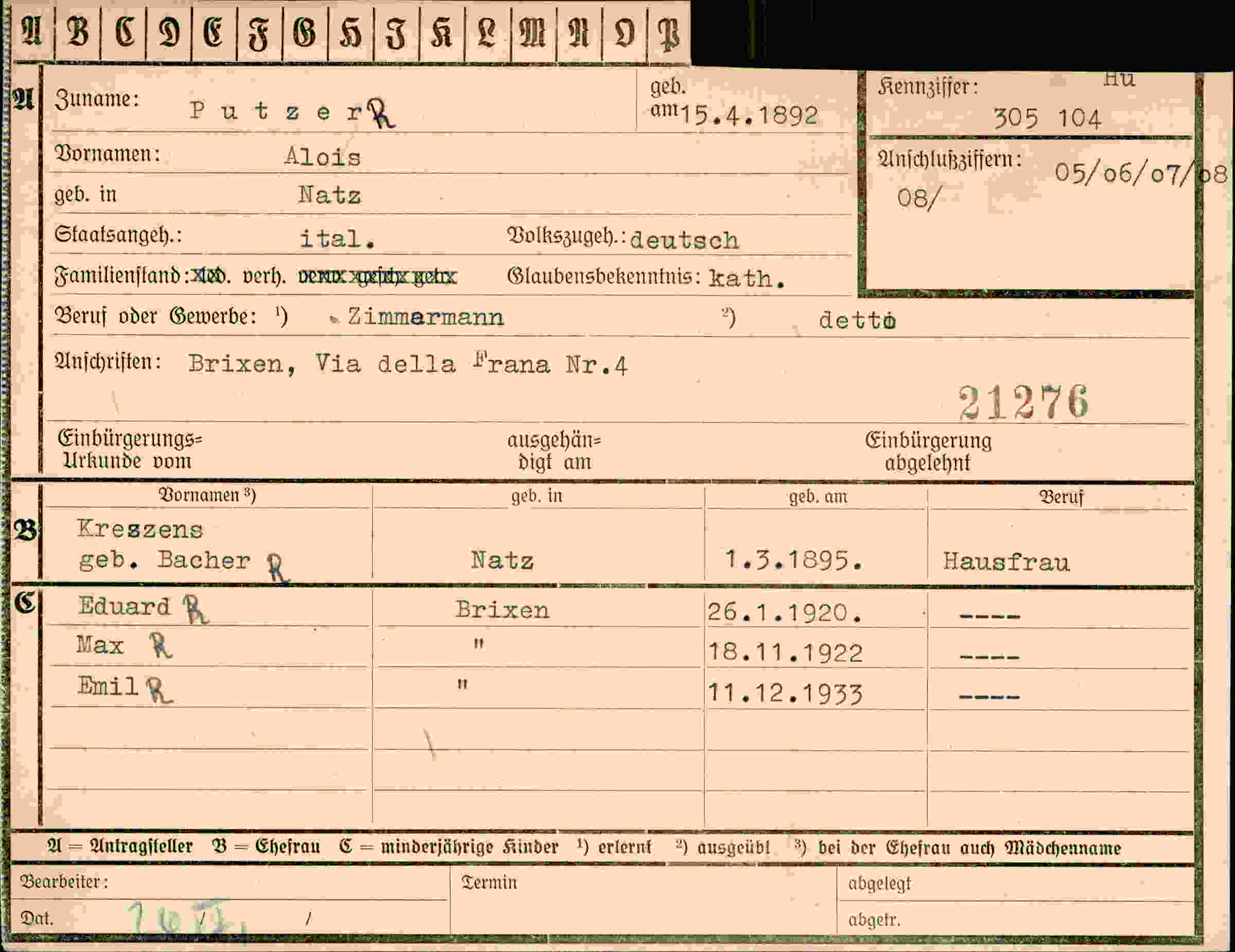Click the birth date 11.12.1933

pyautogui.click(x=785, y=694)
